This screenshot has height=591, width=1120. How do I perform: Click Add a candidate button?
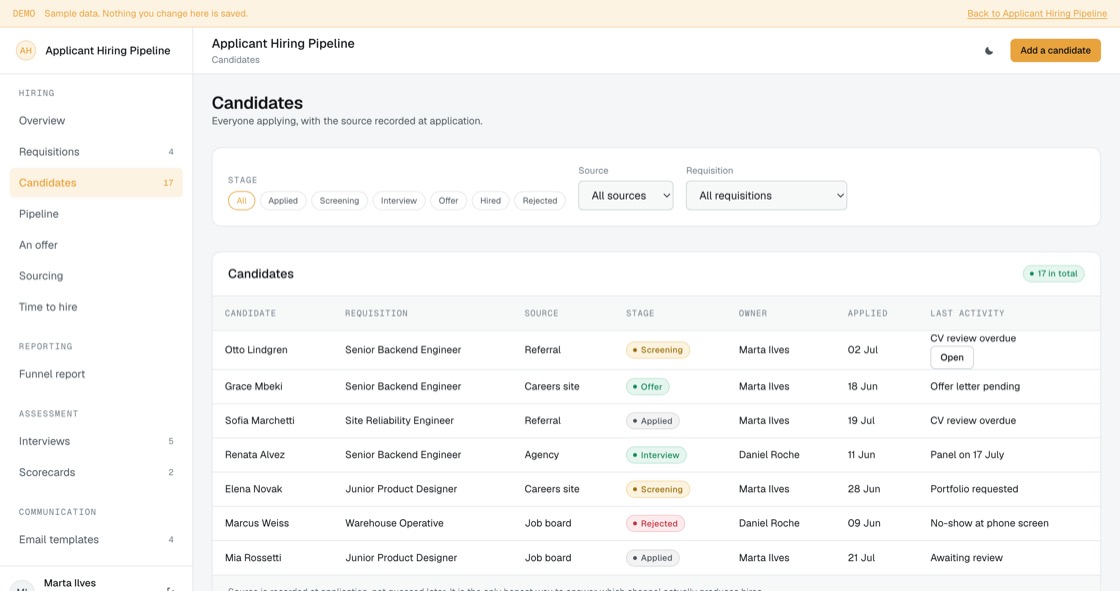tap(1055, 51)
